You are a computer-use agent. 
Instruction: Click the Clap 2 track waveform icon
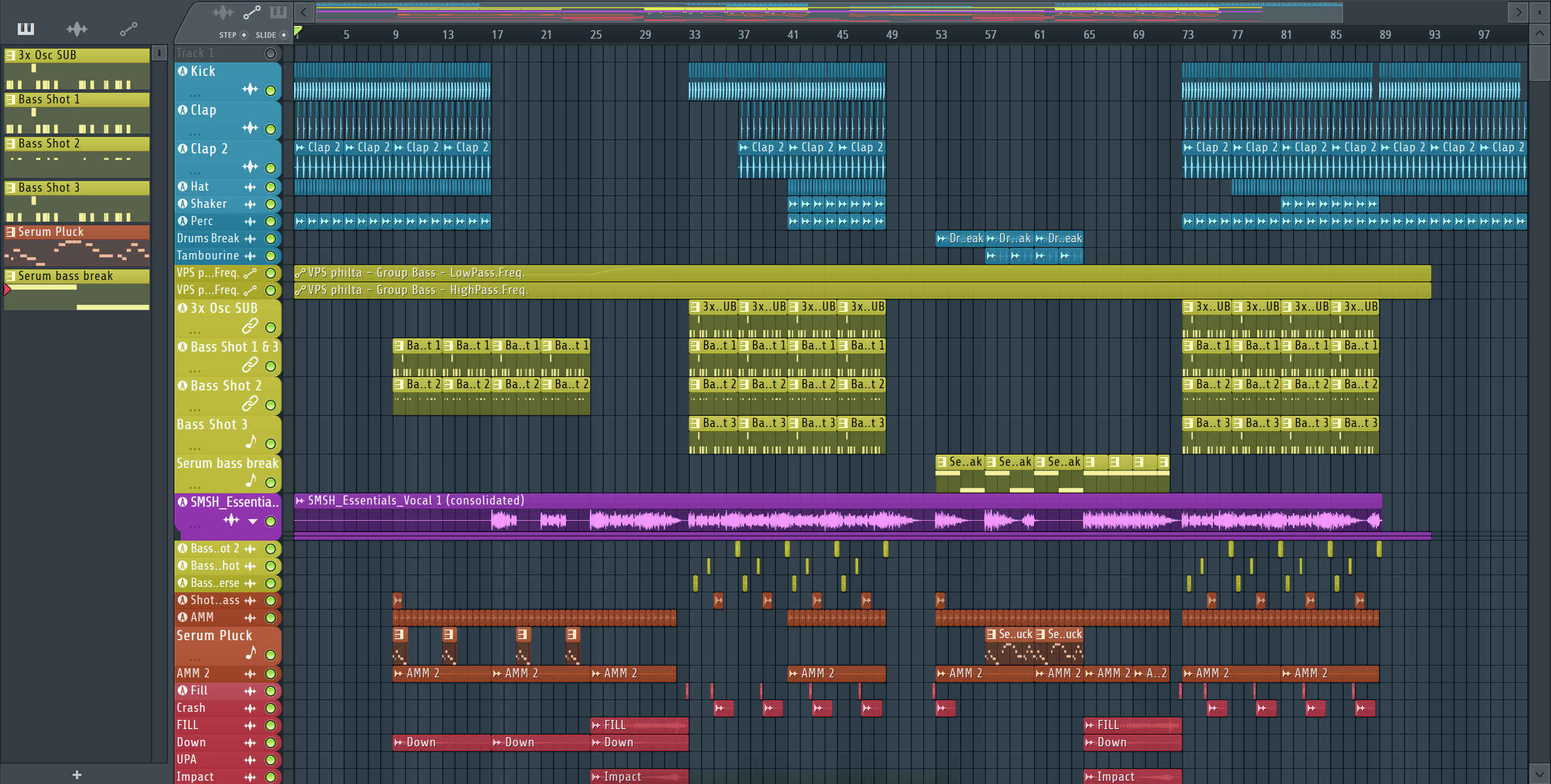pos(250,167)
